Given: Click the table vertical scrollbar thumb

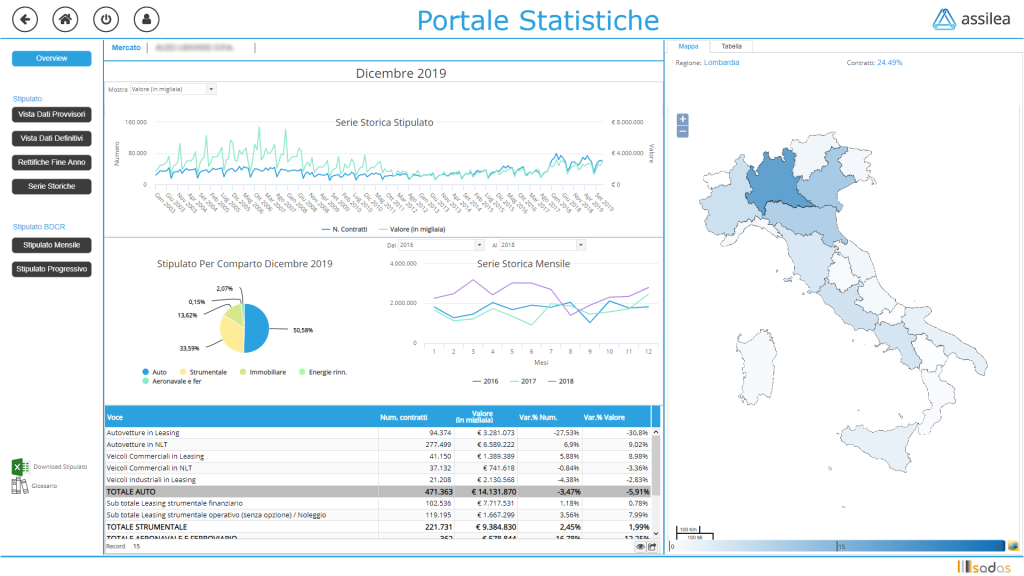Looking at the screenshot, I should (x=656, y=466).
